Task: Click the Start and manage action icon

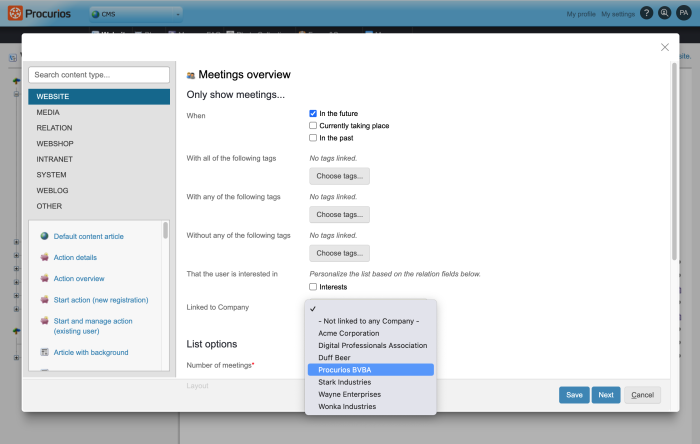Action: click(44, 320)
